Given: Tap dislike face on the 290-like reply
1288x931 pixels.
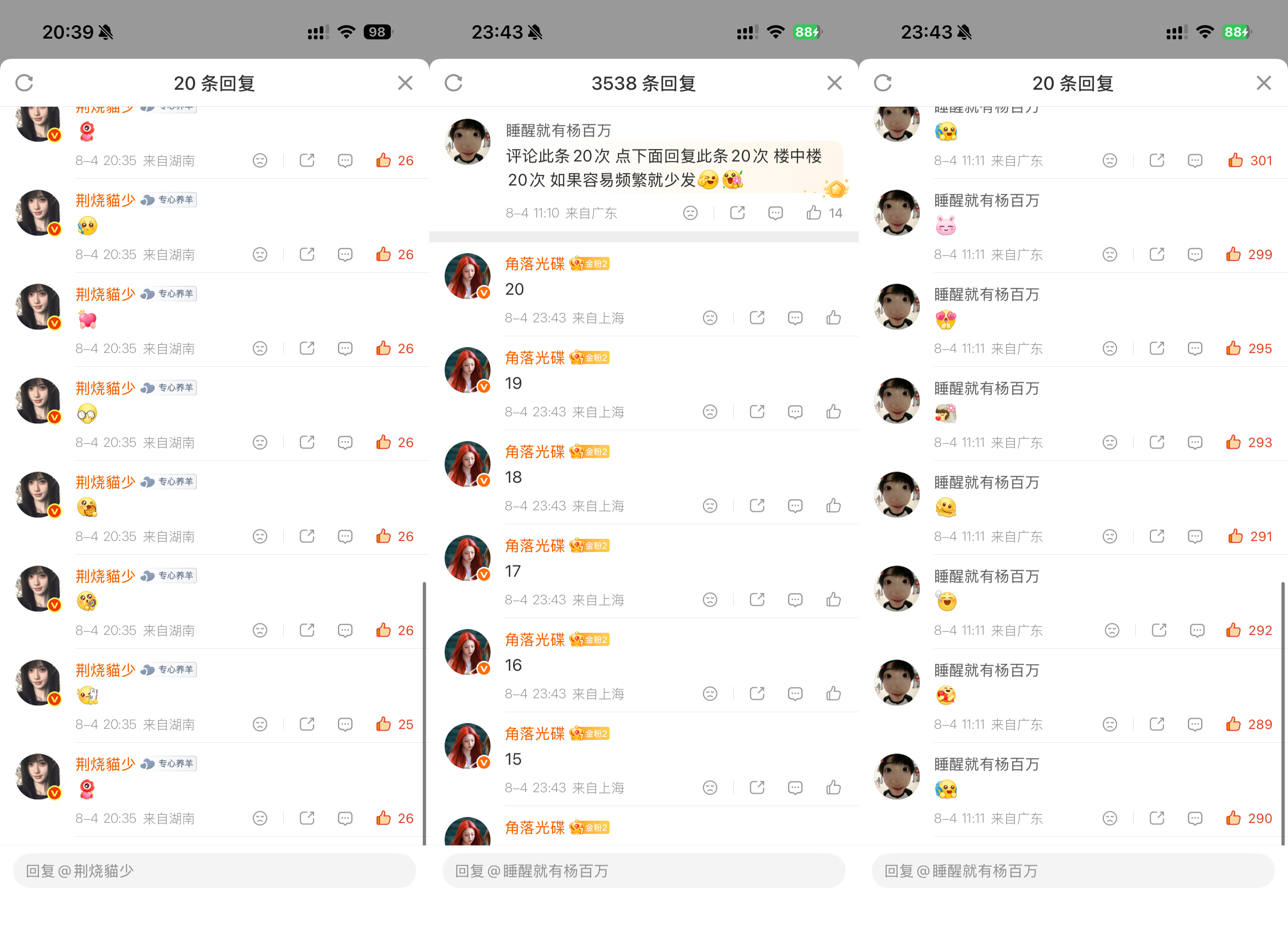Looking at the screenshot, I should click(x=1110, y=818).
